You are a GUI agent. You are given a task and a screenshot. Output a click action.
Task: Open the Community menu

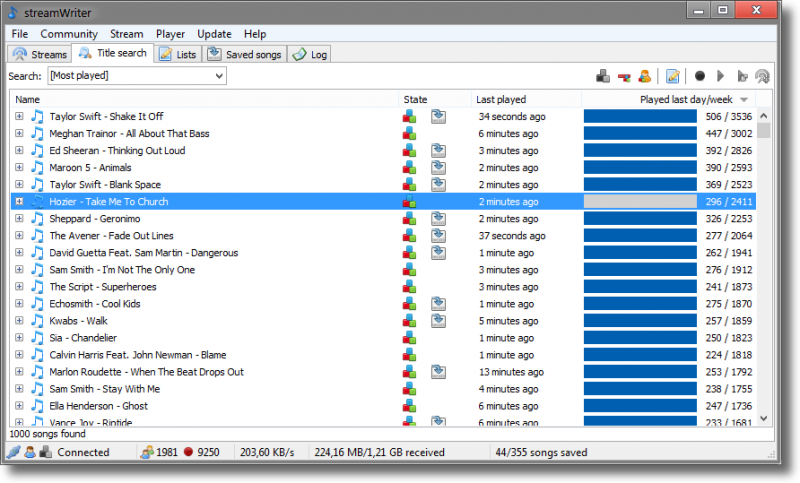tap(69, 34)
